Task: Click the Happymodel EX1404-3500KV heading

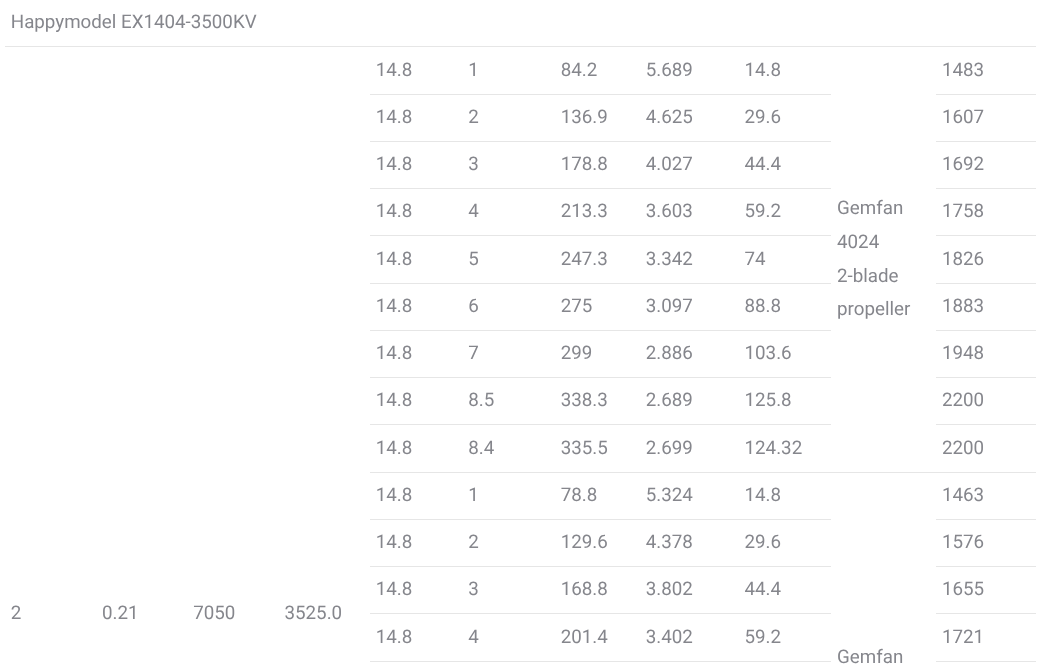Action: pos(133,22)
